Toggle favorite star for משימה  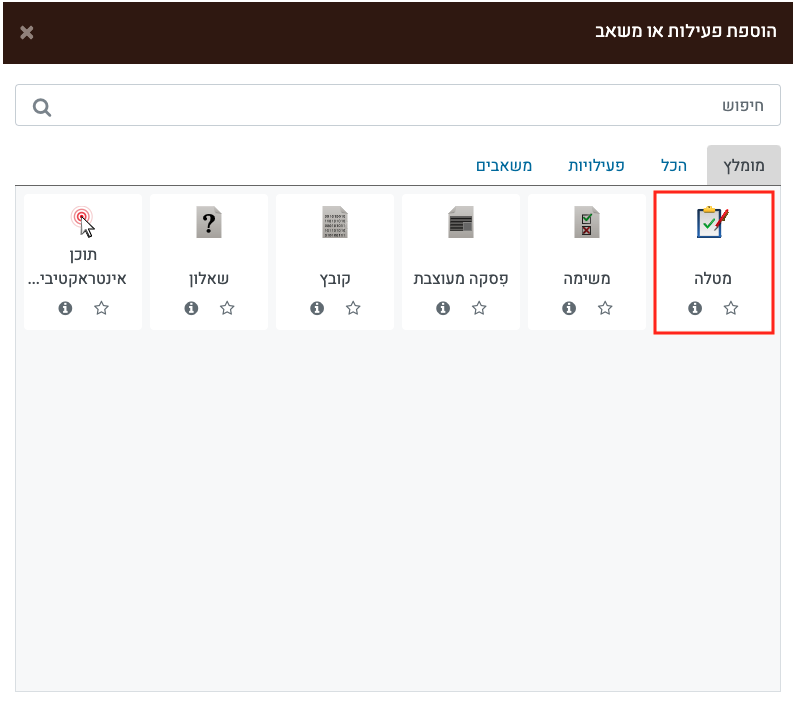(x=605, y=309)
